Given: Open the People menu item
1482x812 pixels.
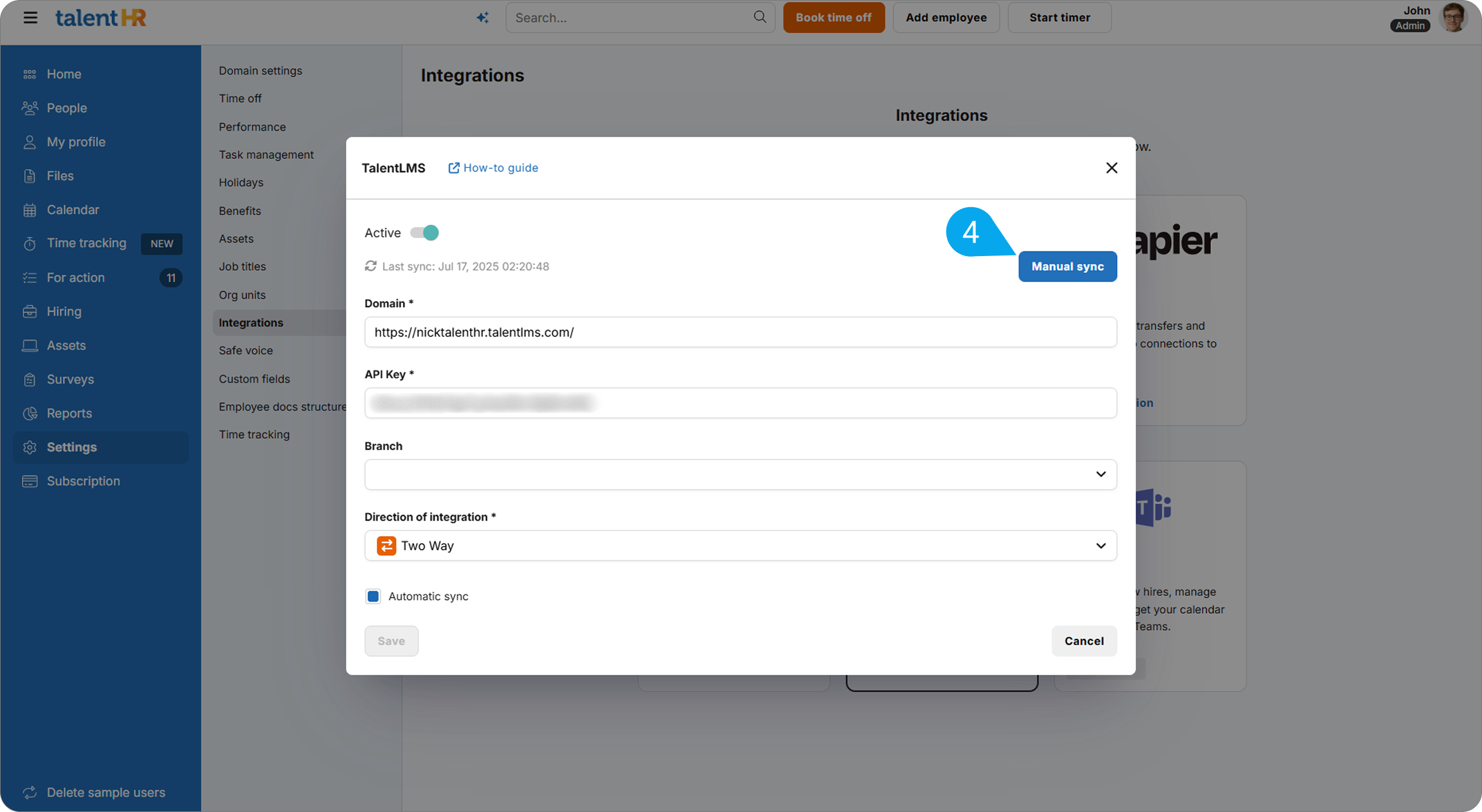Looking at the screenshot, I should coord(67,108).
